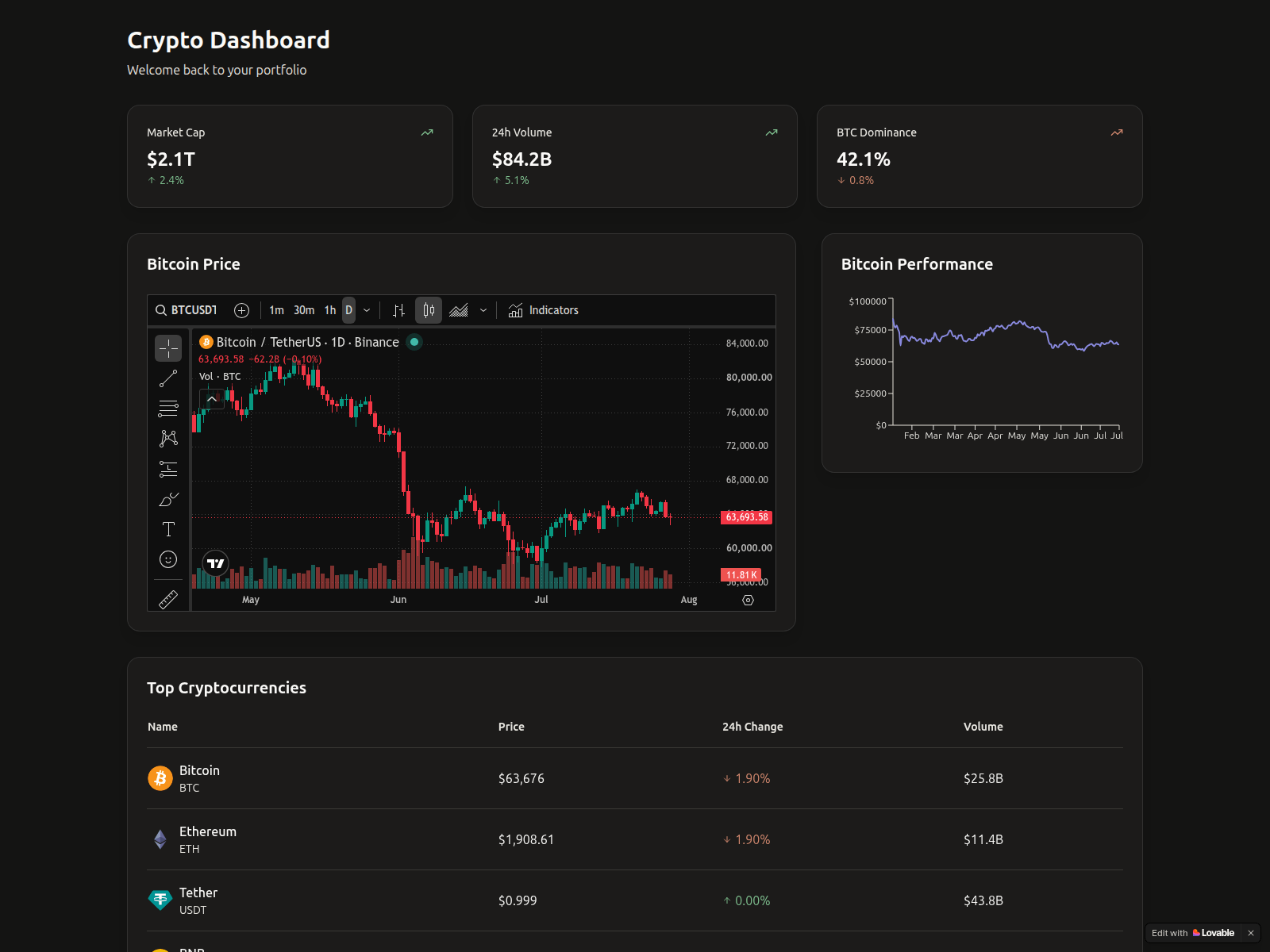Image resolution: width=1270 pixels, height=952 pixels.
Task: Click the Bitcoin coin icon in table
Action: tap(160, 778)
